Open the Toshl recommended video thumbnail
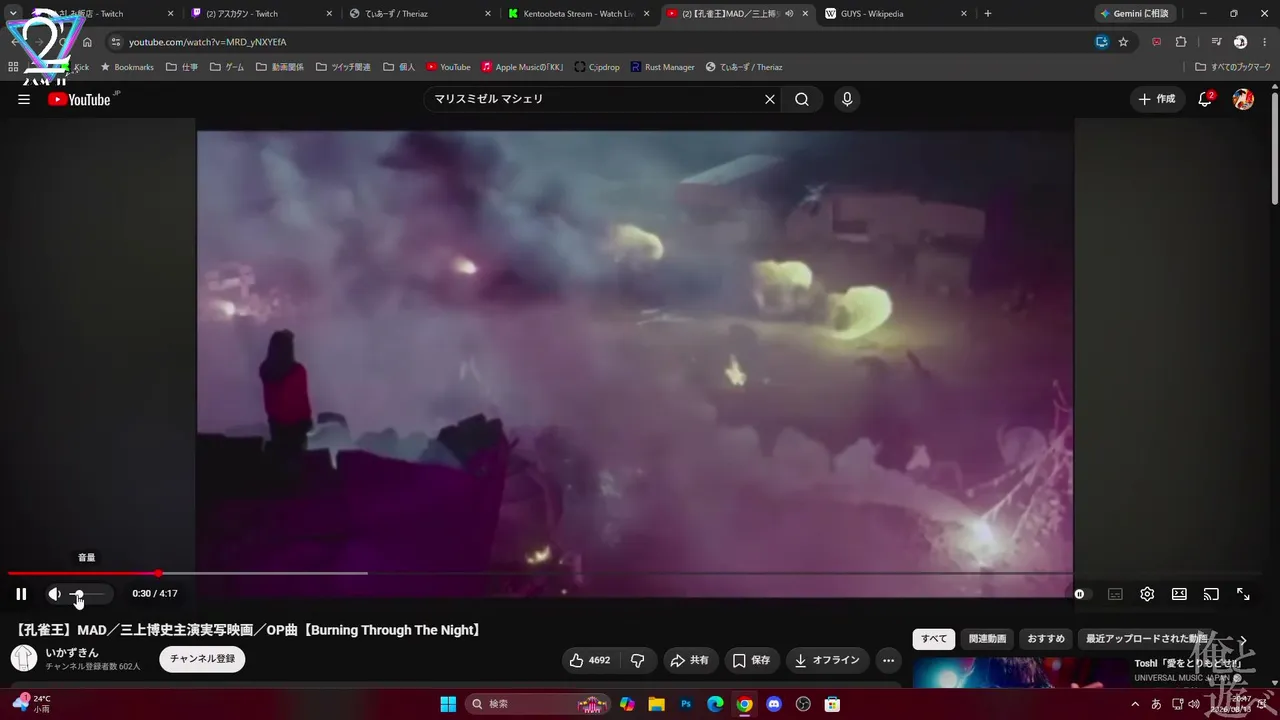Viewport: 1280px width, 720px height. pyautogui.click(x=1019, y=672)
